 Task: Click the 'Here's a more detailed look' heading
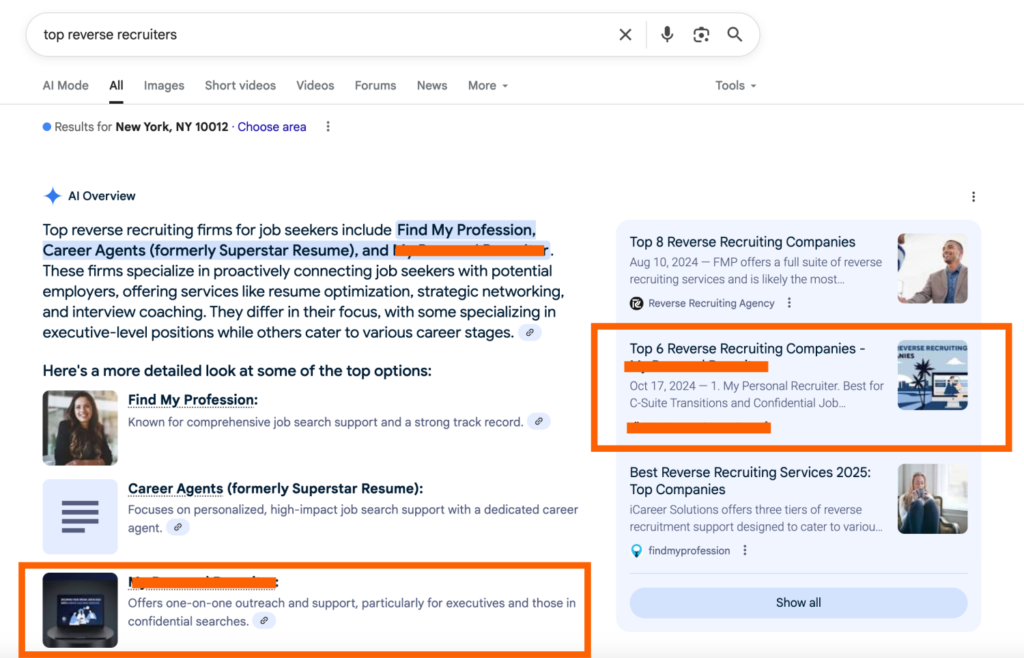pyautogui.click(x=237, y=371)
